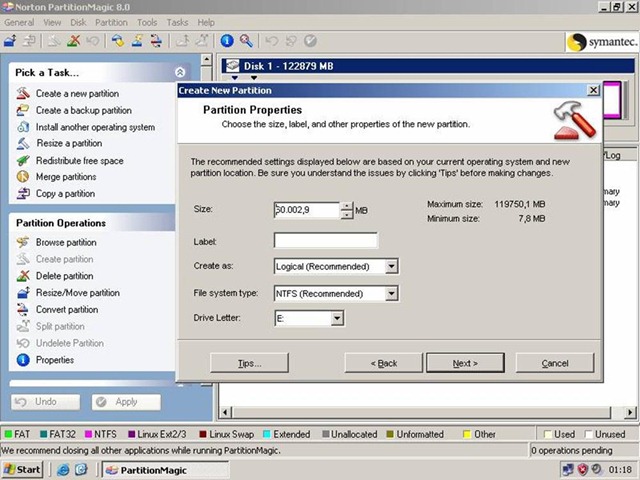This screenshot has height=480, width=640.
Task: Click the greyed Undo arrow toolbar icon
Action: click(271, 41)
